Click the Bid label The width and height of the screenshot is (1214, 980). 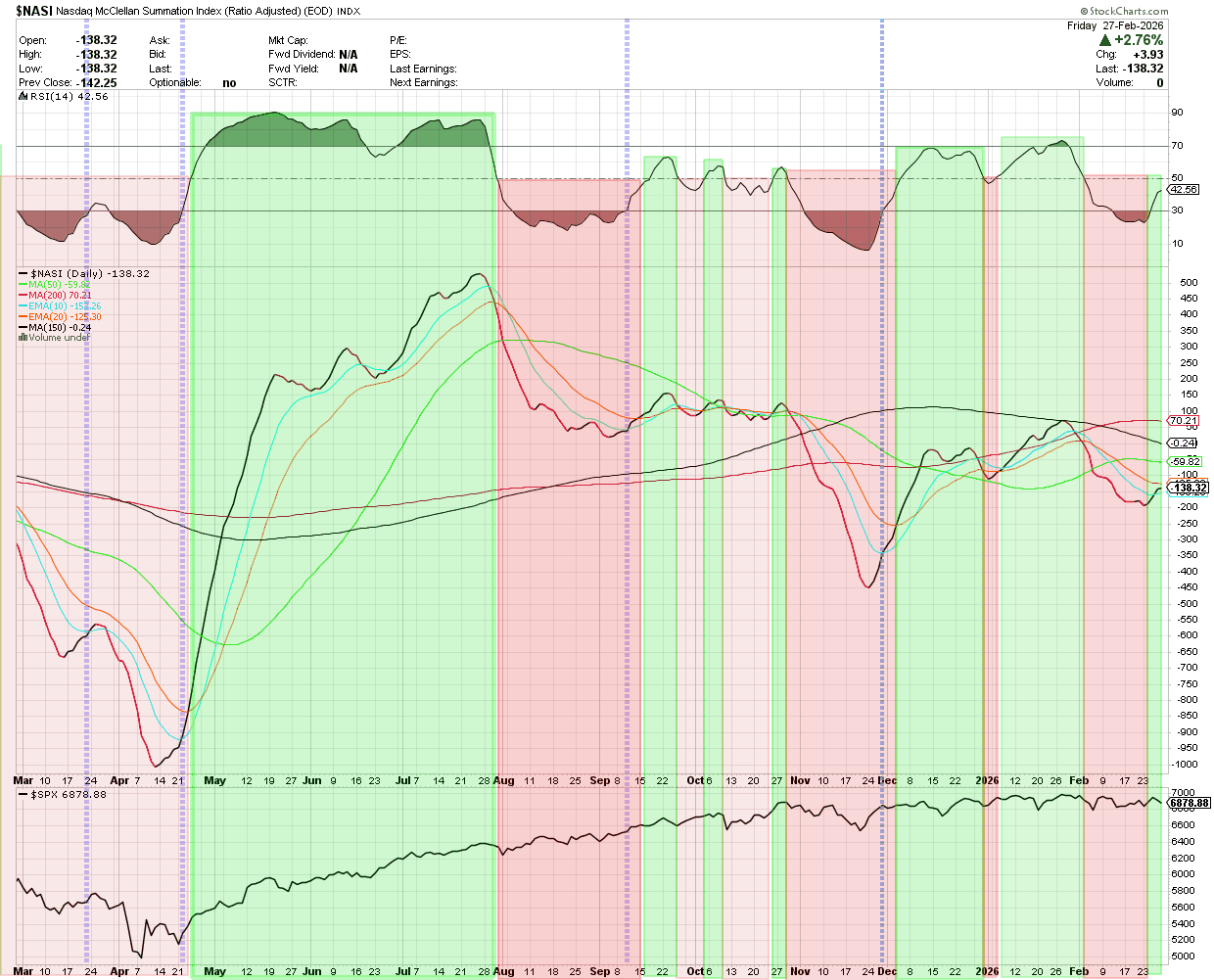[x=158, y=55]
